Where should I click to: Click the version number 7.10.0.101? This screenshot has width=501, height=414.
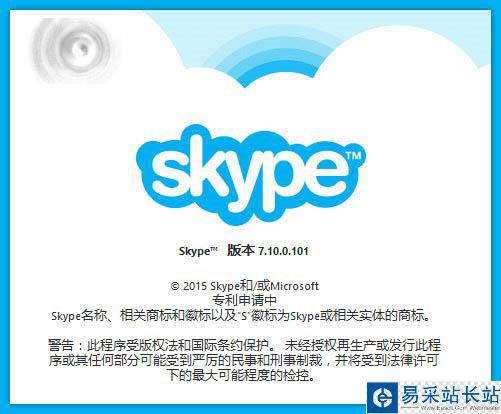click(x=283, y=251)
